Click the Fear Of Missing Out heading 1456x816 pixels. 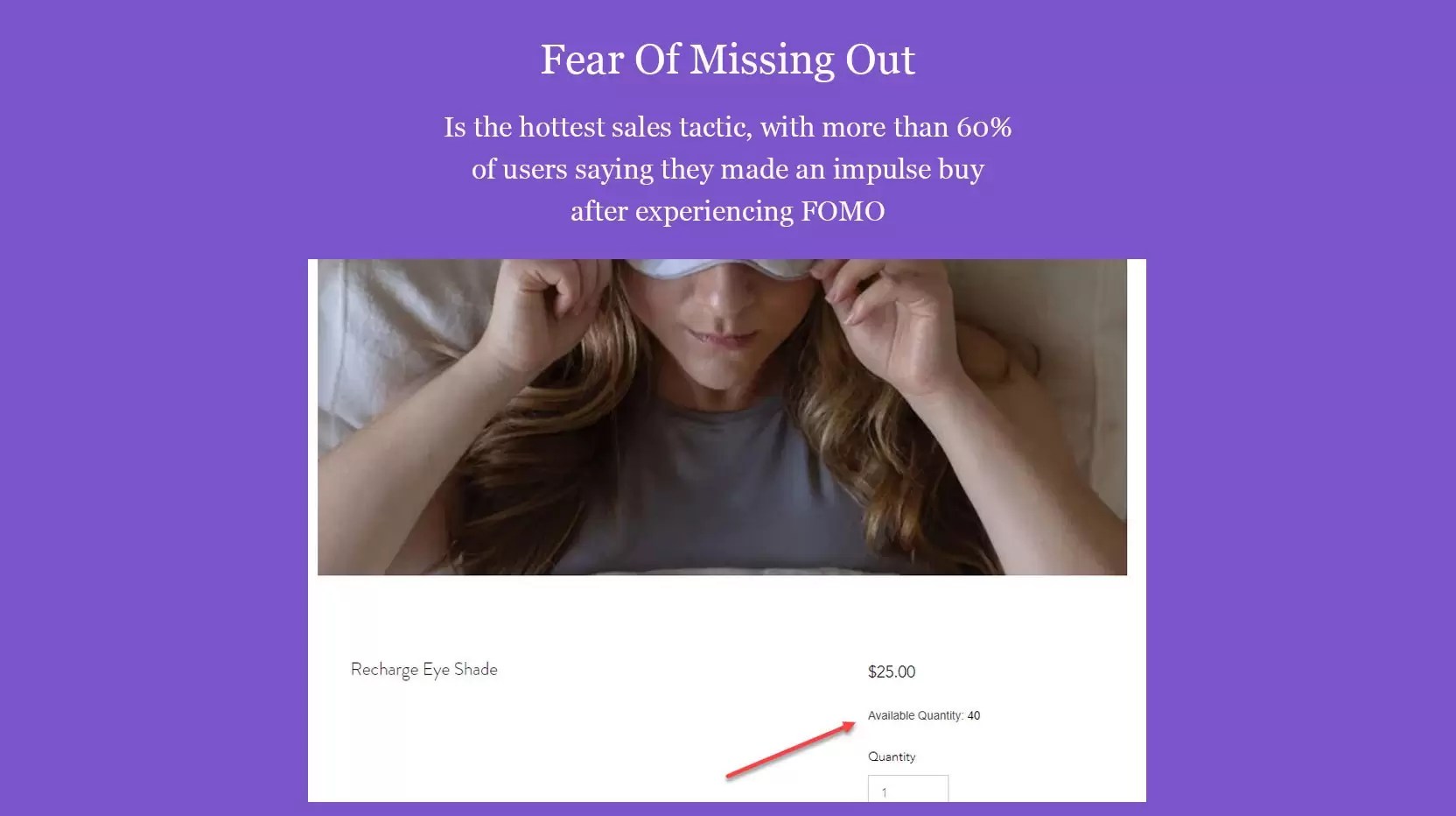pyautogui.click(x=727, y=60)
